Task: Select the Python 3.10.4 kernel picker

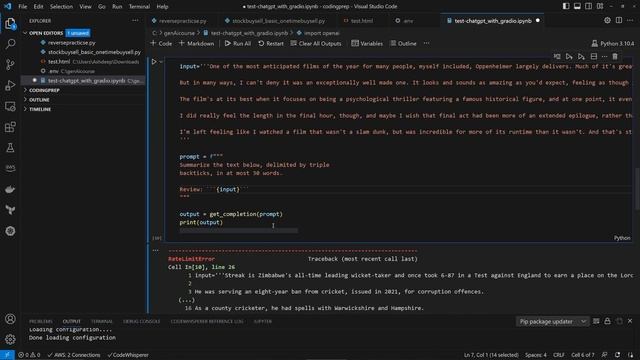Action: tap(613, 43)
